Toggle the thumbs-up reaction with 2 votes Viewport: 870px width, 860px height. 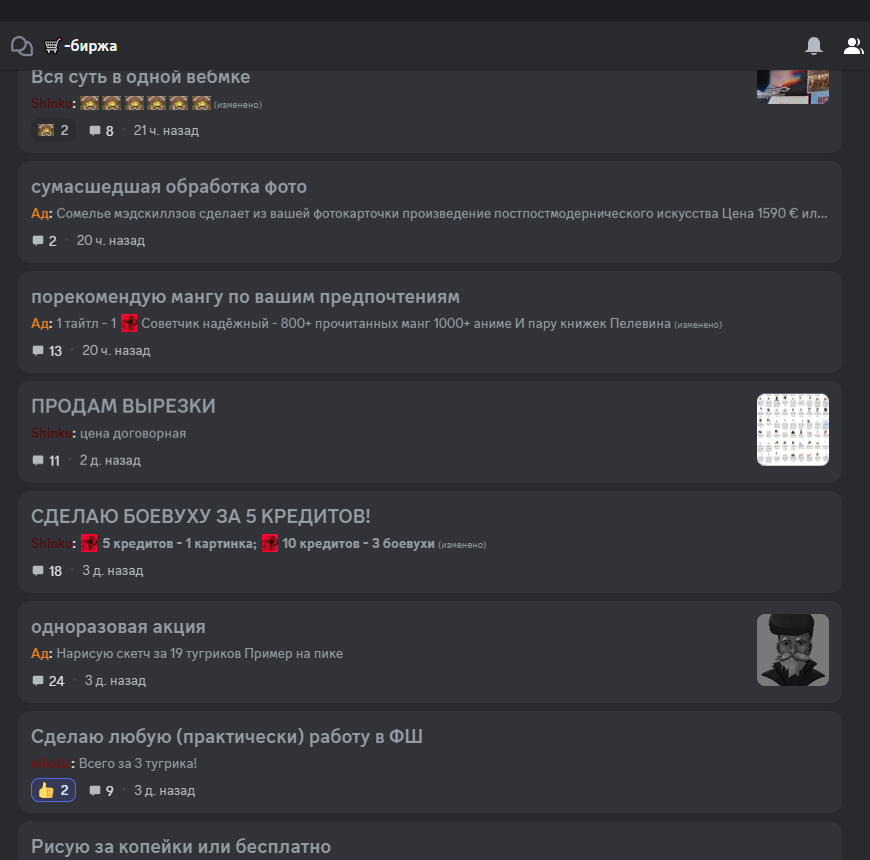(53, 790)
